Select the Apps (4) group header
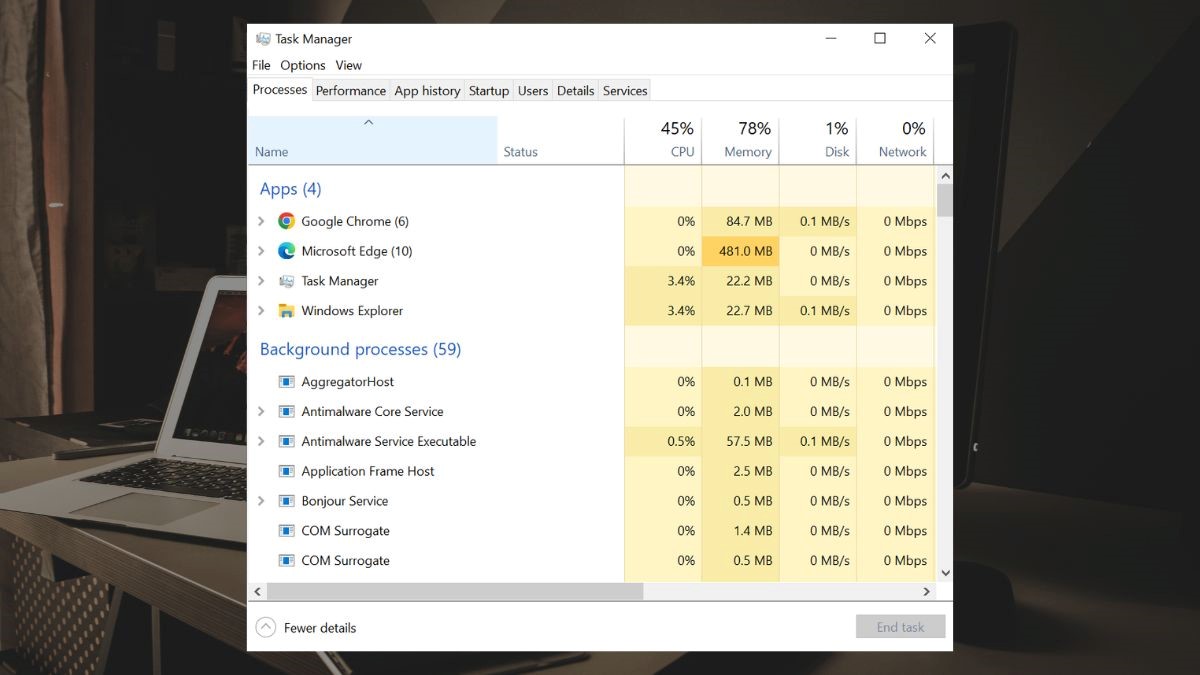The image size is (1200, 675). point(290,189)
